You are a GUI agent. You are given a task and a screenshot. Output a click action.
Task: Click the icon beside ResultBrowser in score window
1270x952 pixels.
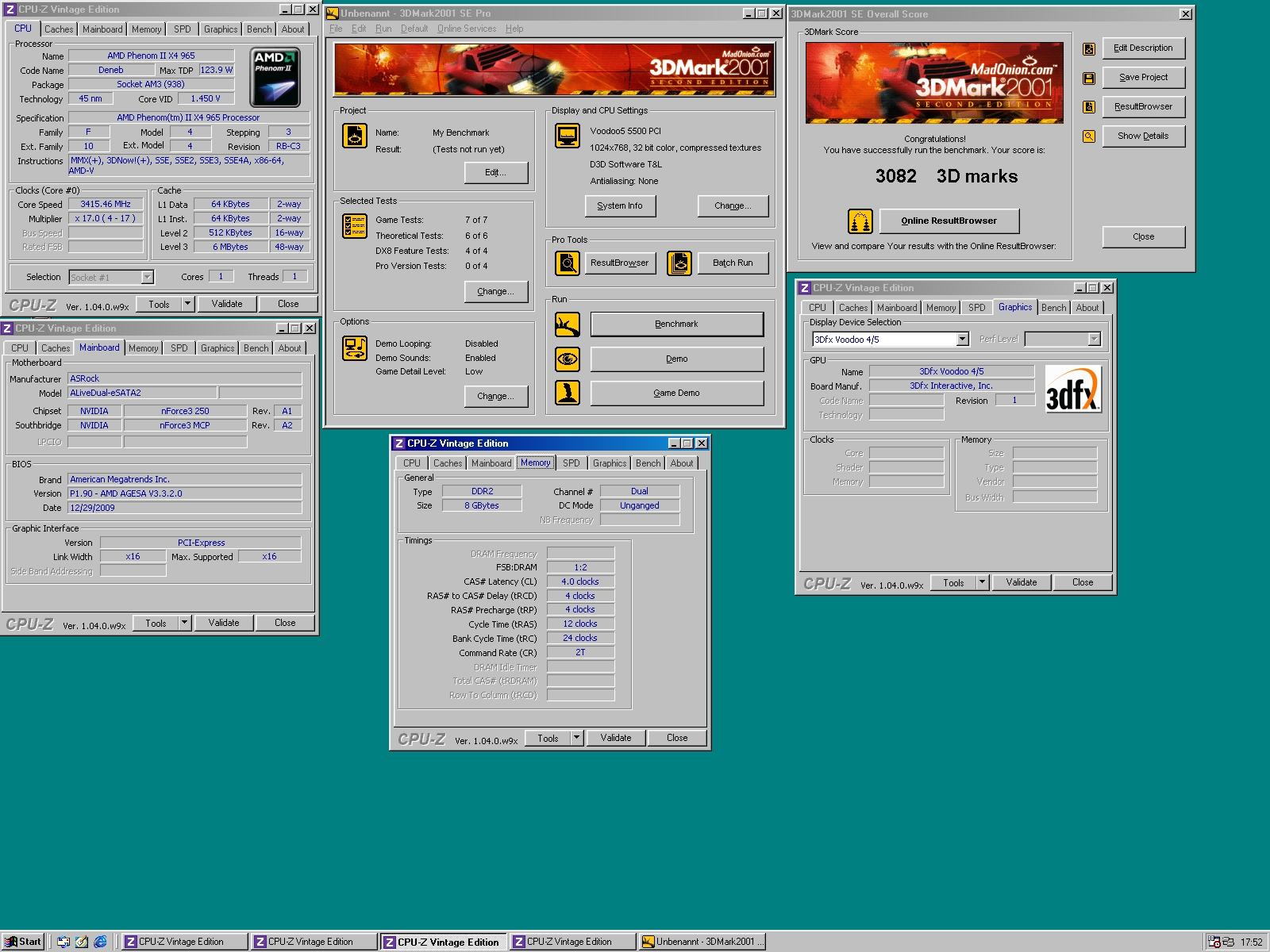(x=1089, y=107)
